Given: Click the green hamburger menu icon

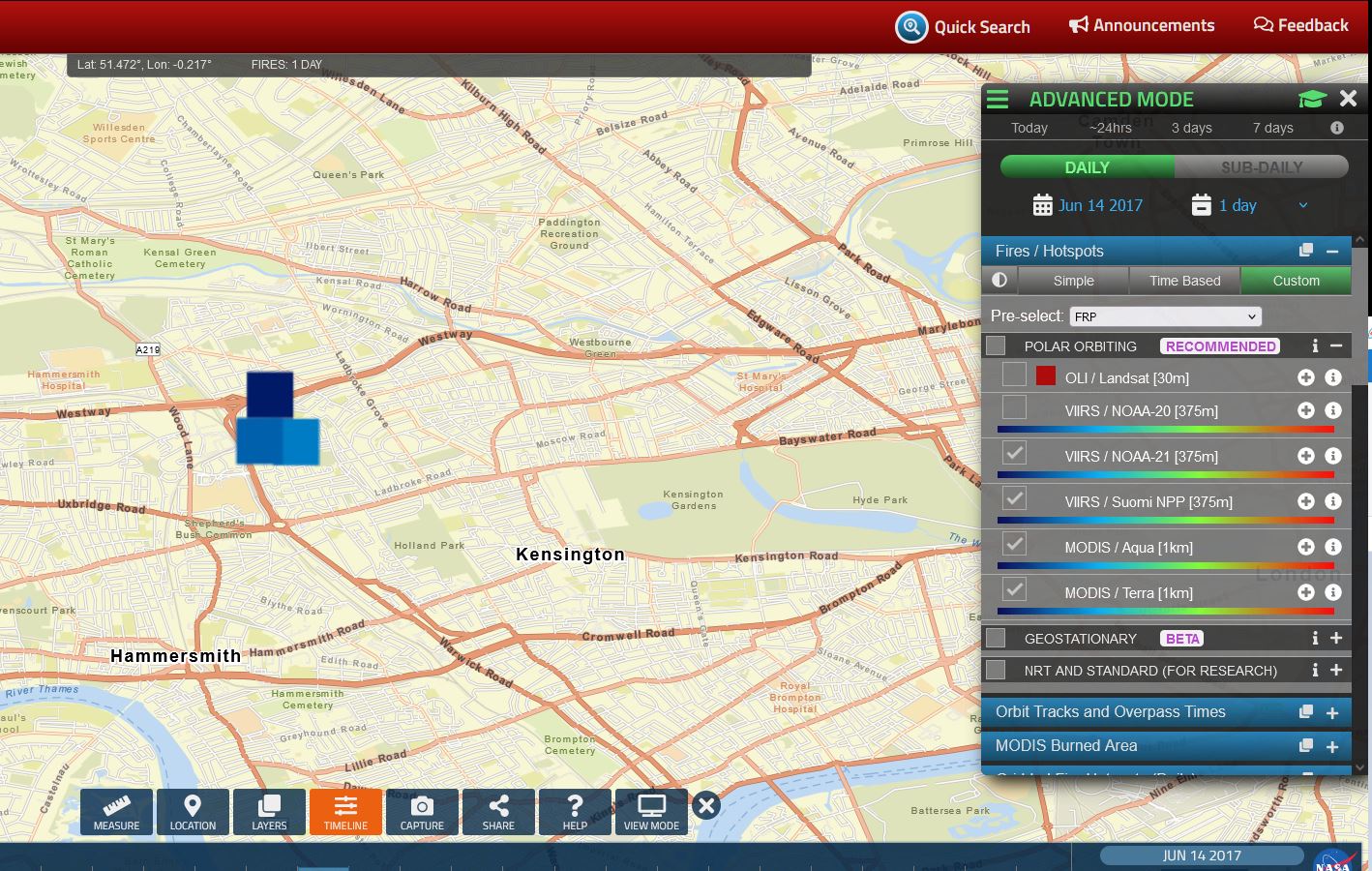Looking at the screenshot, I should click(998, 99).
